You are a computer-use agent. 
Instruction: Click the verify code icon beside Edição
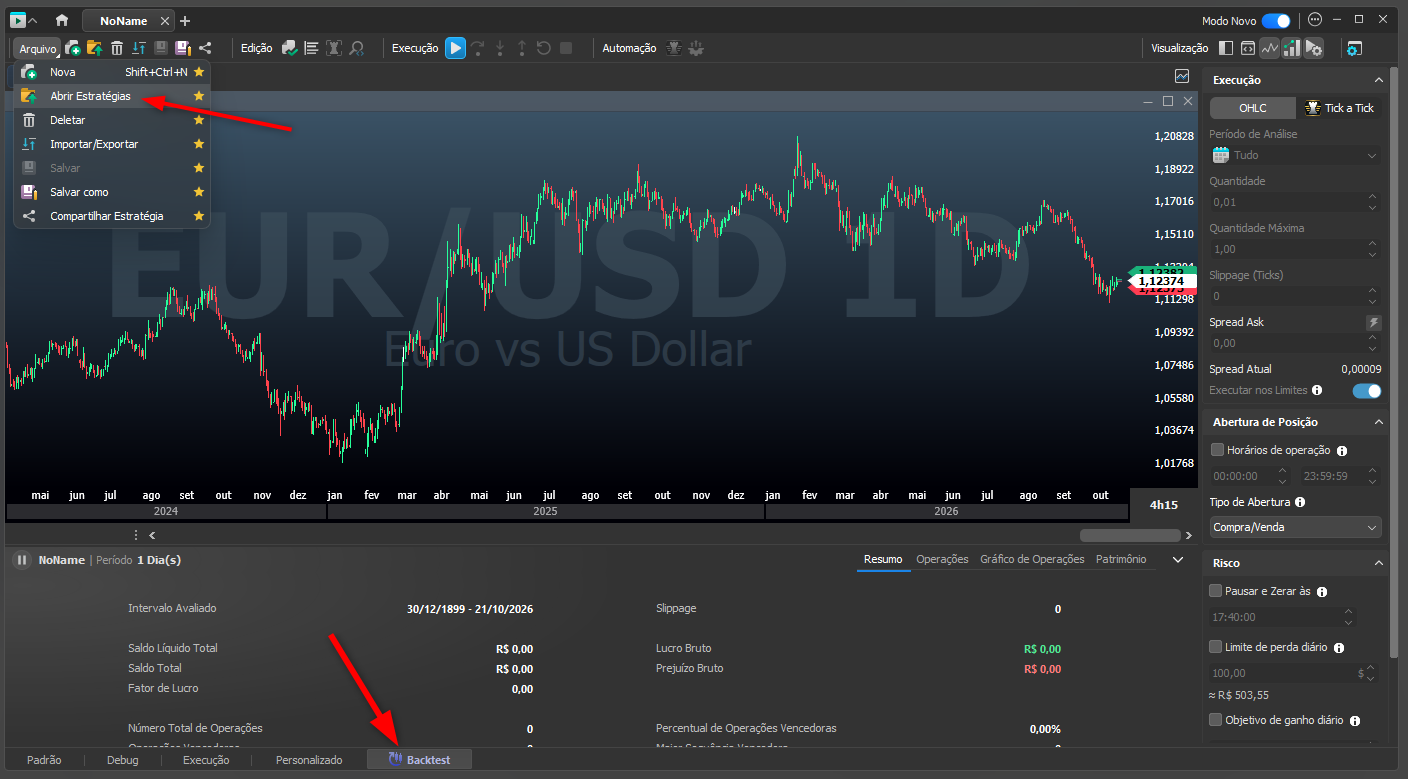click(289, 47)
